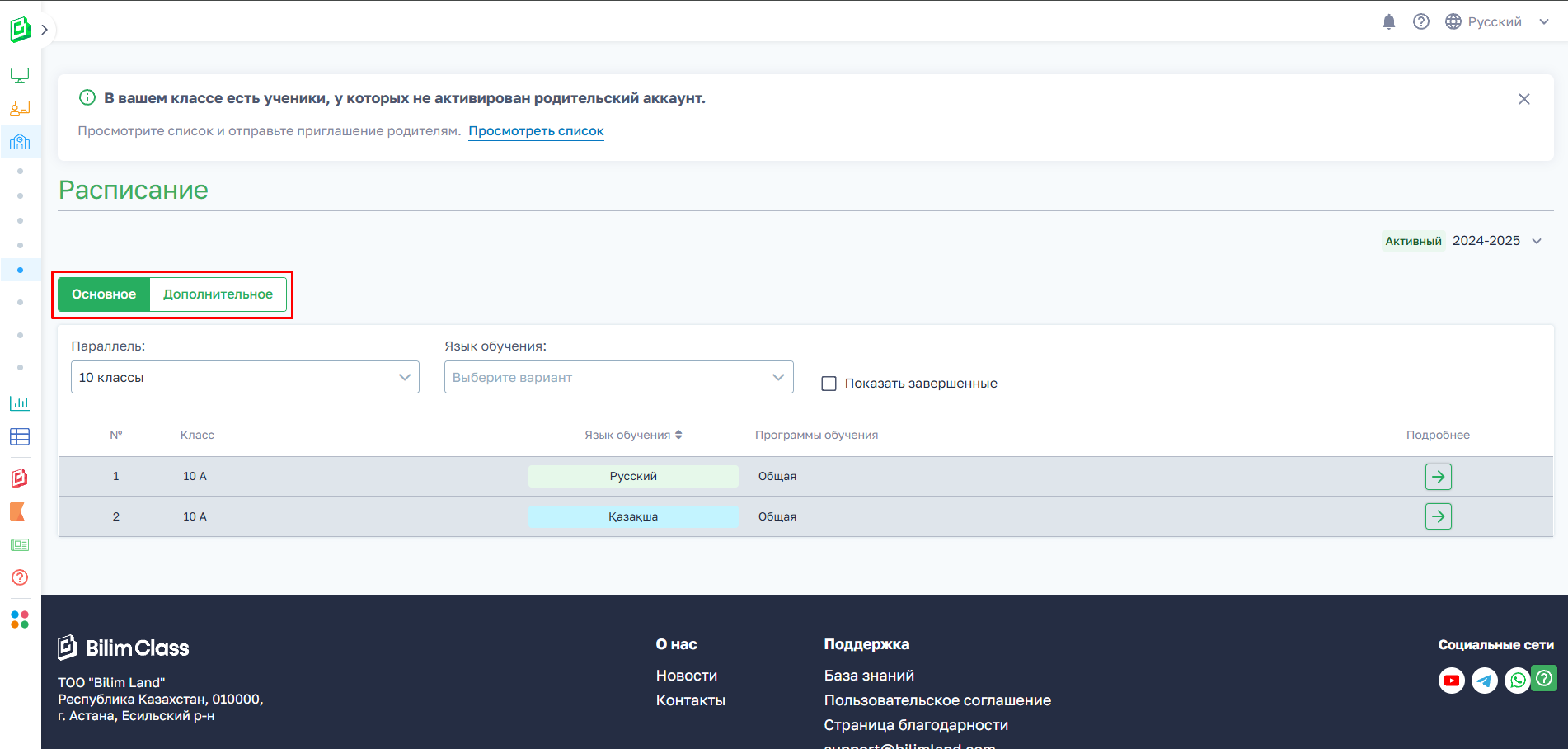Select the Основное tab
Screen dimensions: 1568x749
coord(104,294)
